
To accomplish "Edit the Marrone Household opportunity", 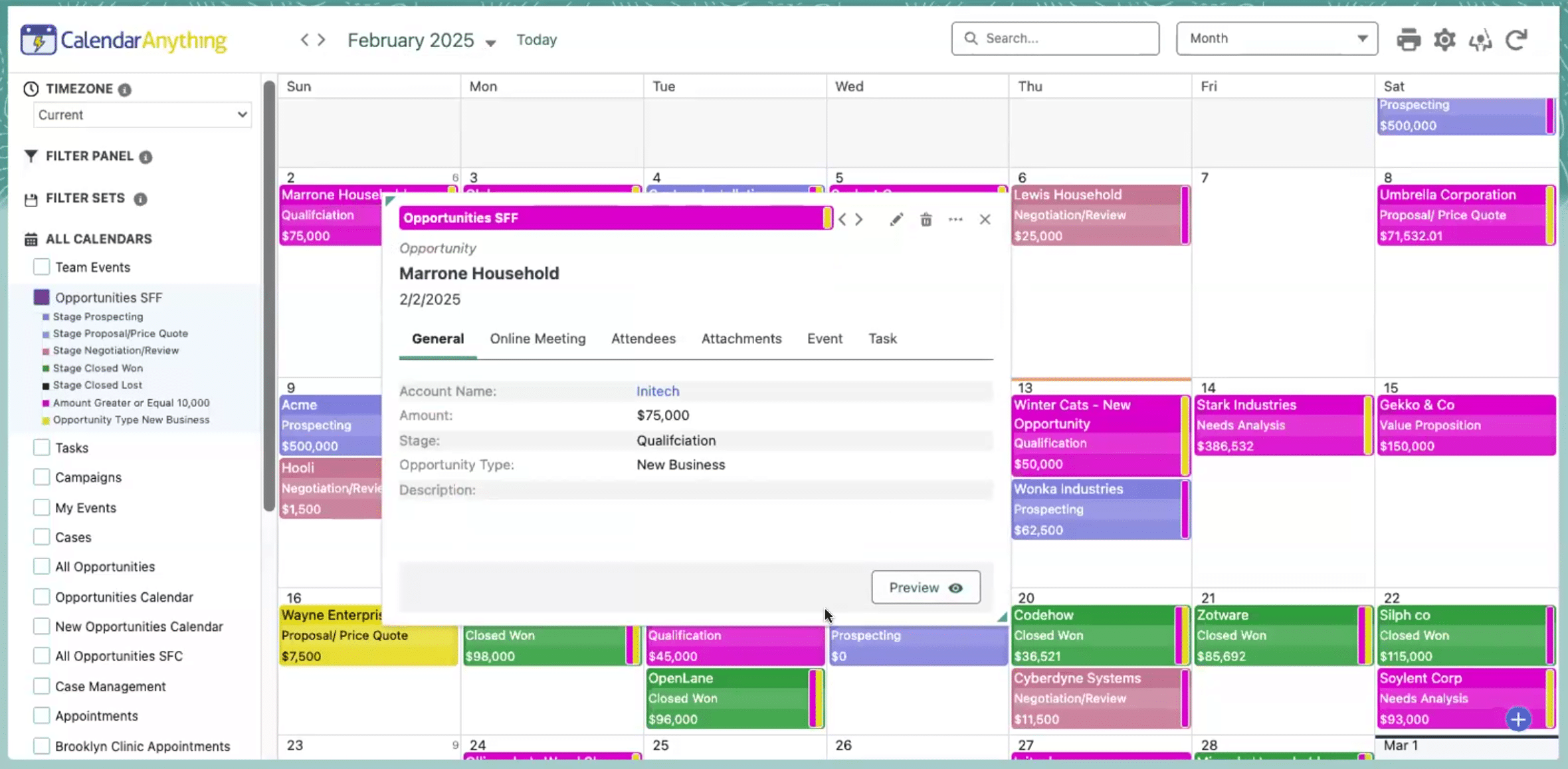I will [896, 219].
